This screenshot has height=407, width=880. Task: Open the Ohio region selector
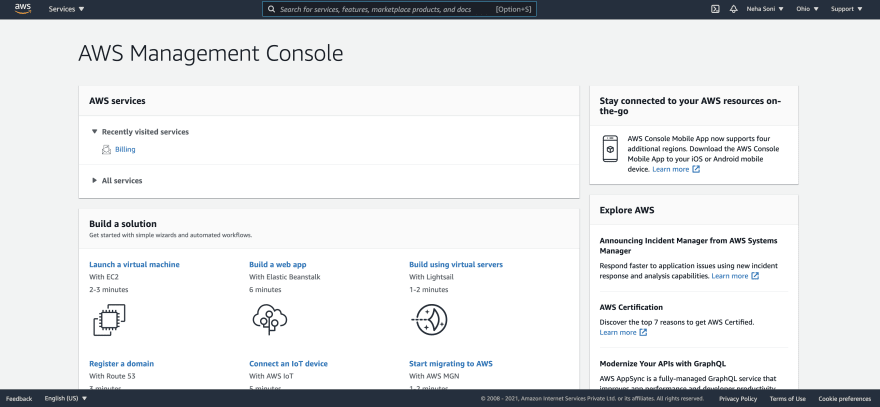807,9
